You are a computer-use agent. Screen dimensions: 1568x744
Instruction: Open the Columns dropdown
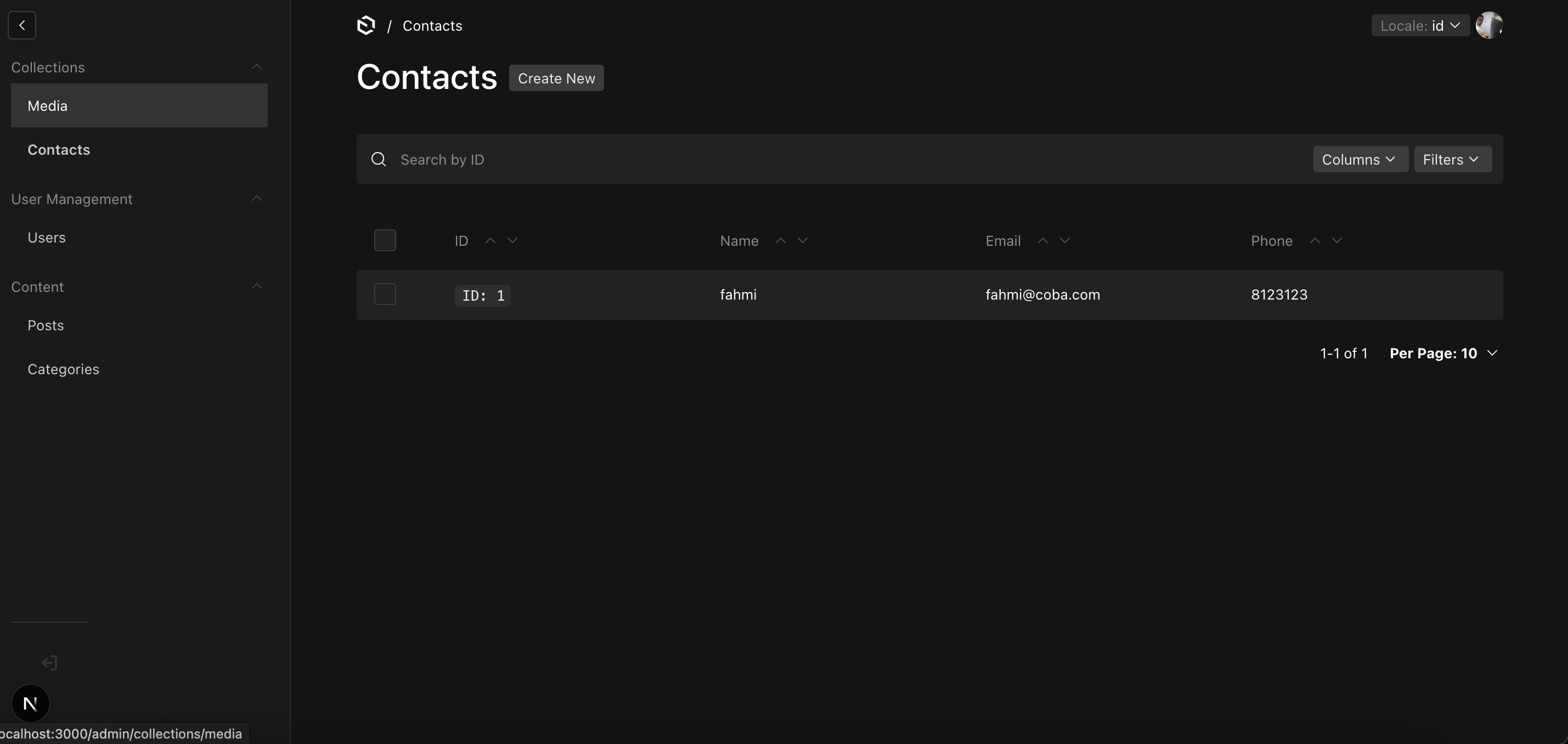point(1360,160)
